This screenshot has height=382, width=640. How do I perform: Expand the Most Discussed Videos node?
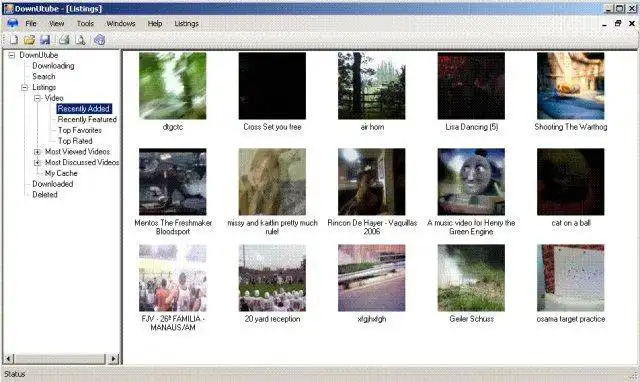[37, 162]
